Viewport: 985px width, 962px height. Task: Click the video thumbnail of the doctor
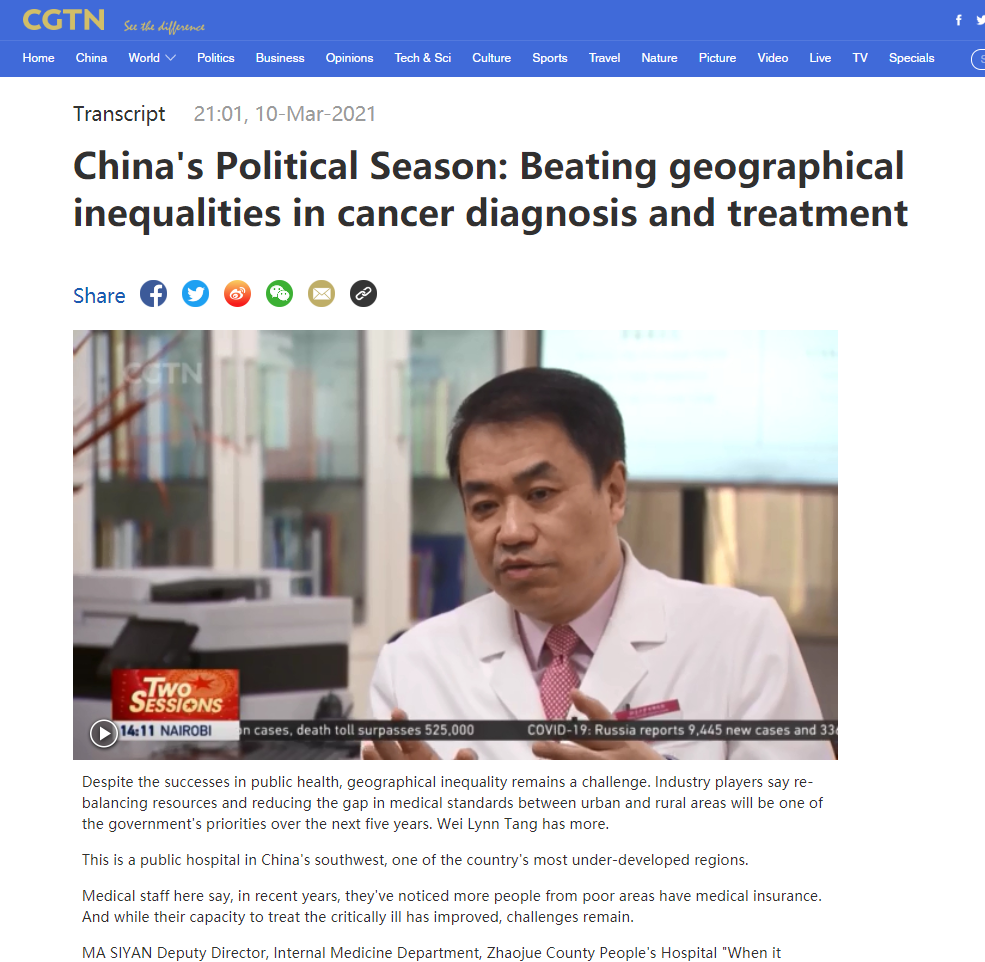(455, 544)
